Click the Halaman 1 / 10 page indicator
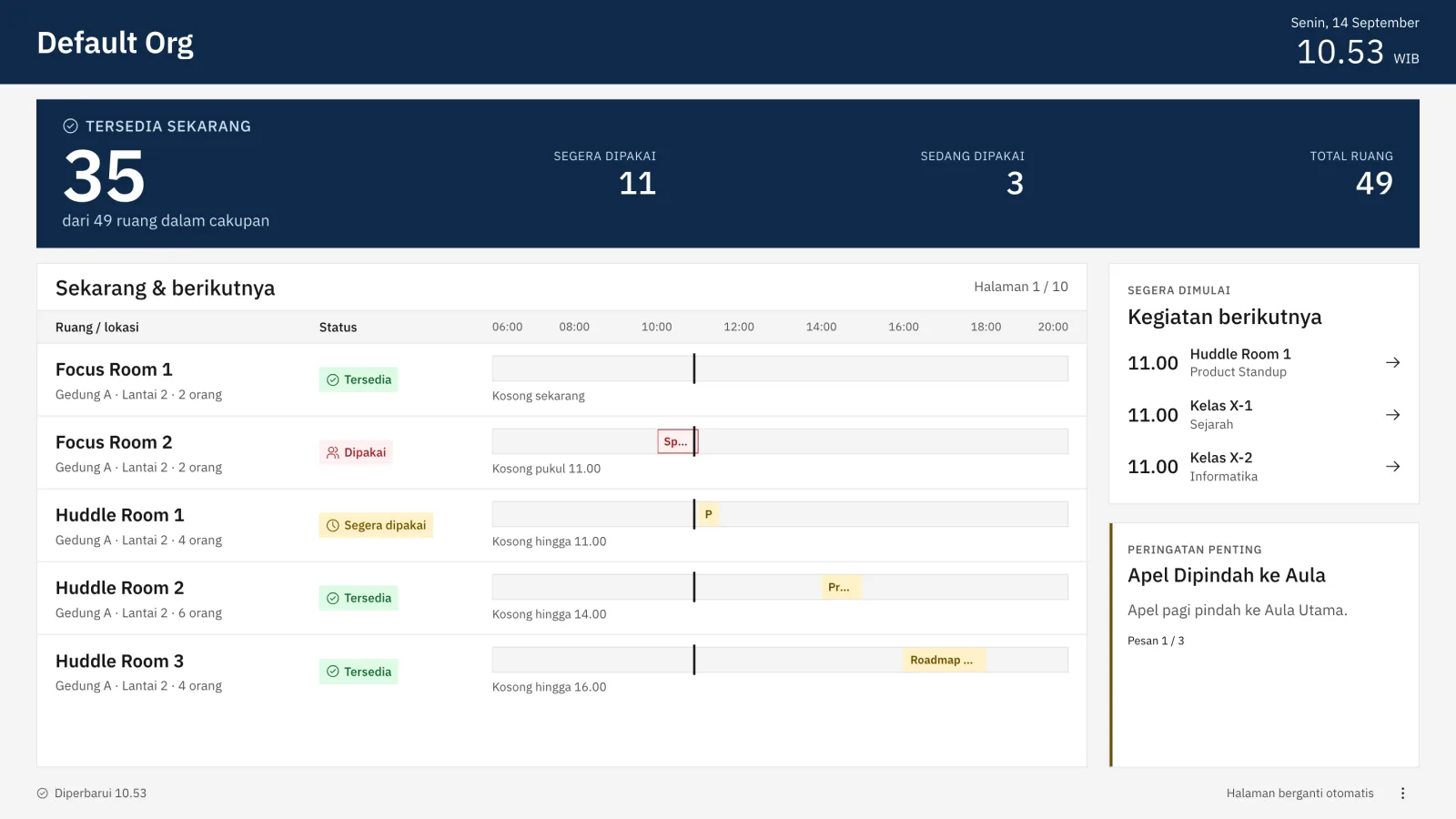This screenshot has width=1456, height=819. point(1021,287)
